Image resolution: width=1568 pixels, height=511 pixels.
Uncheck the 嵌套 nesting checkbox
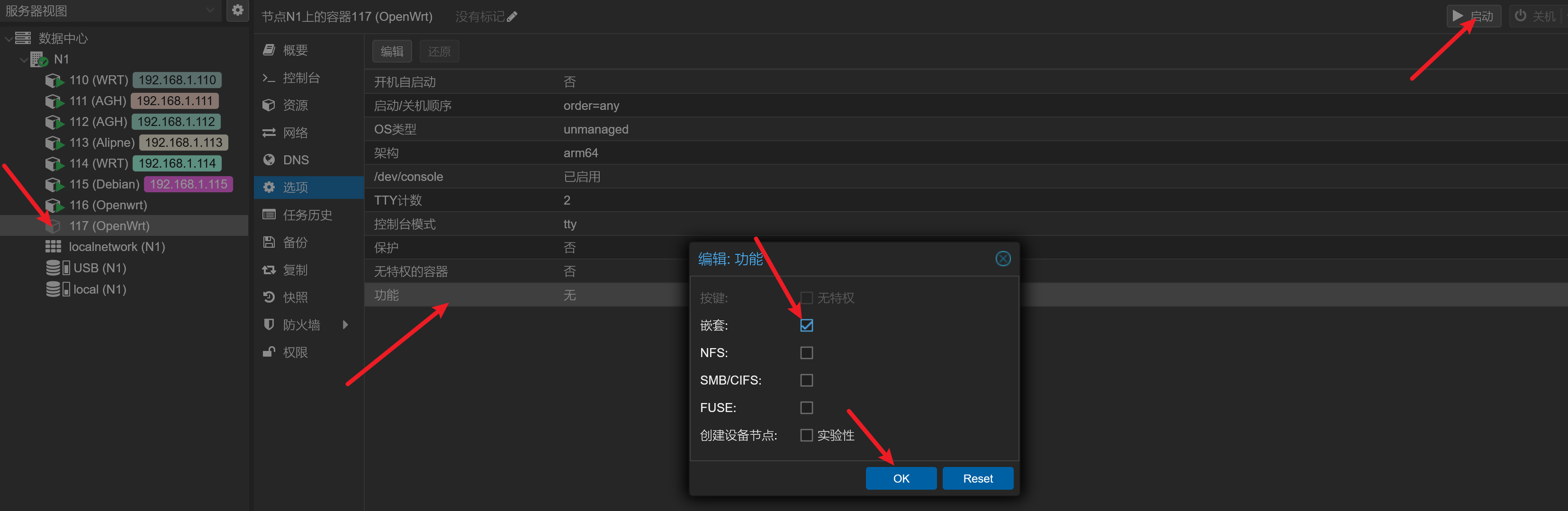pyautogui.click(x=806, y=325)
